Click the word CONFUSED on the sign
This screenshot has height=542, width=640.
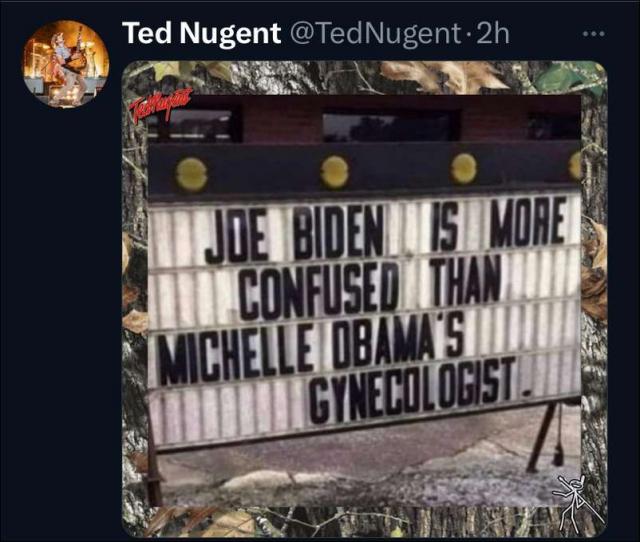click(x=319, y=290)
